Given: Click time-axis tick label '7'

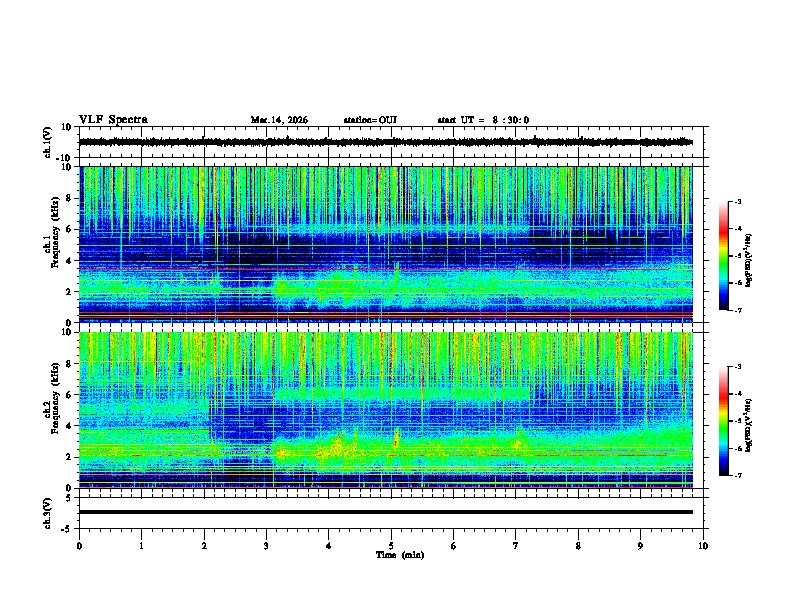Looking at the screenshot, I should [x=516, y=546].
